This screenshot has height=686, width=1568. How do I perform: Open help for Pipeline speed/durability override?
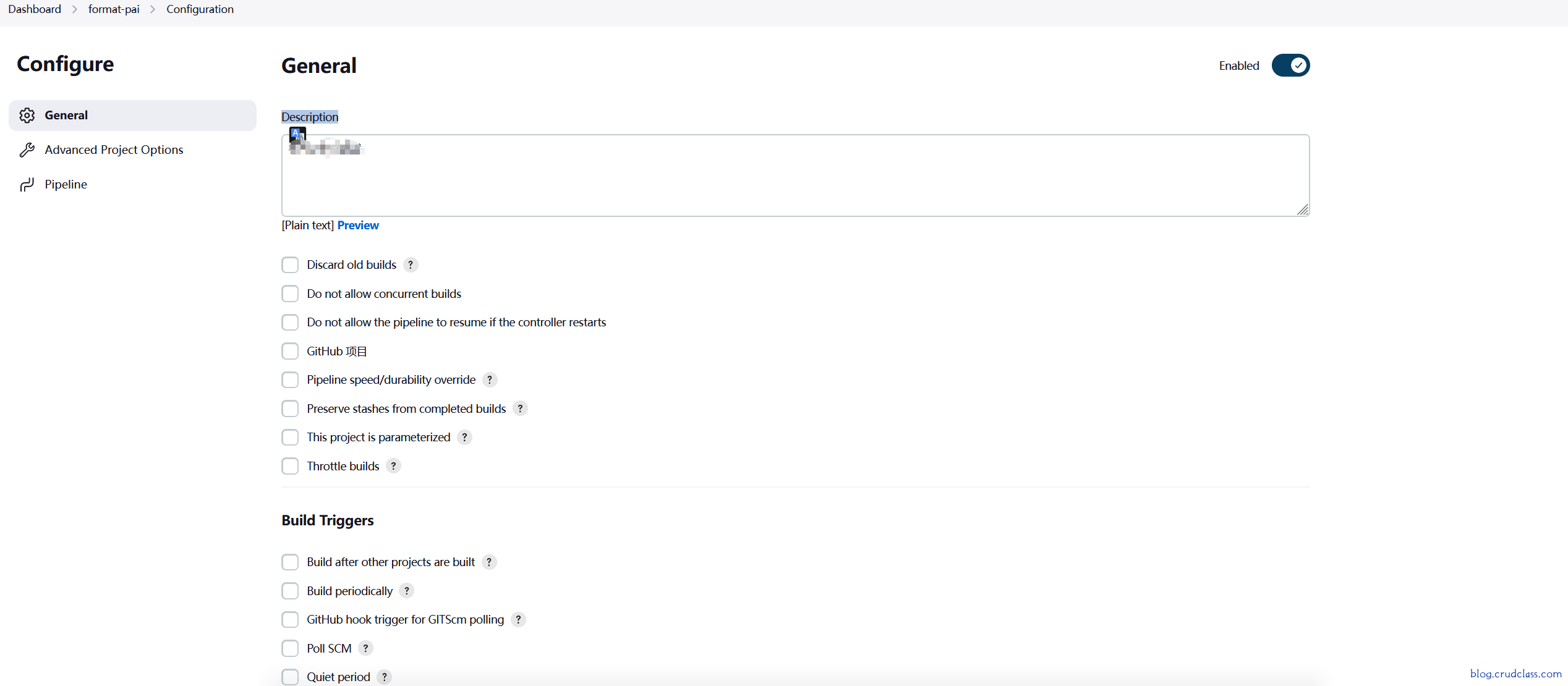(x=490, y=380)
